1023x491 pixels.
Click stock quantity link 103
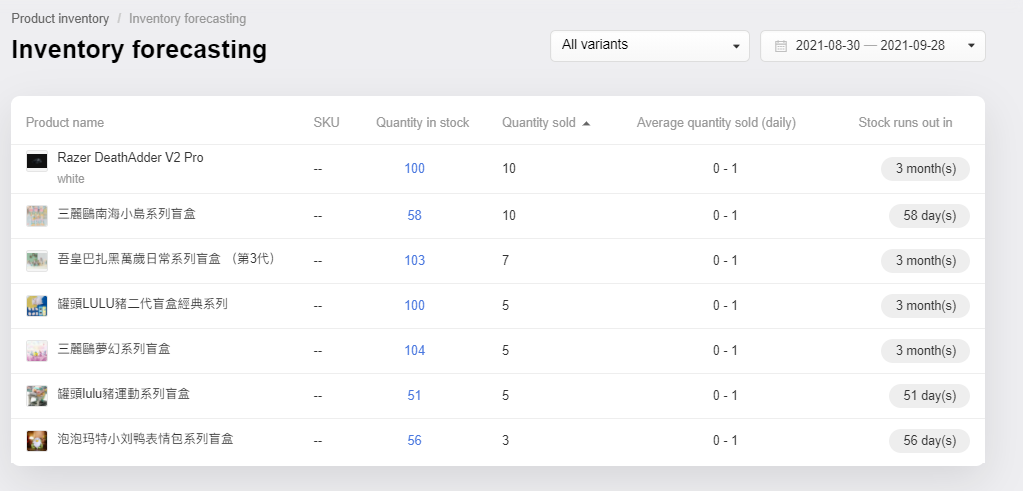coord(414,260)
